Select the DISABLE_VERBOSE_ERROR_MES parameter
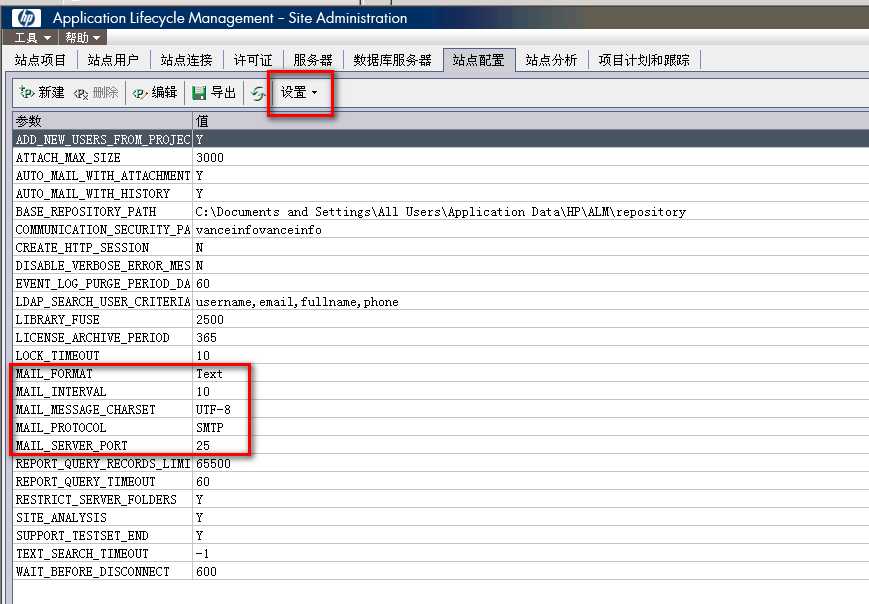Image resolution: width=869 pixels, height=604 pixels. pyautogui.click(x=103, y=265)
